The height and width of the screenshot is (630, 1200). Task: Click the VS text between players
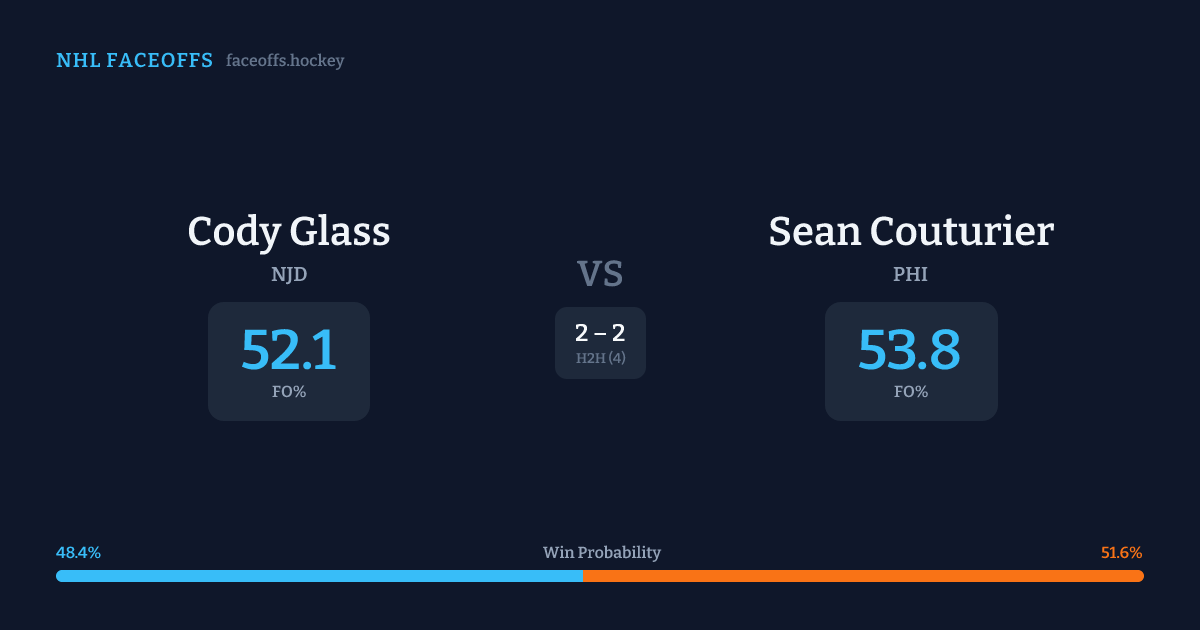pos(600,274)
